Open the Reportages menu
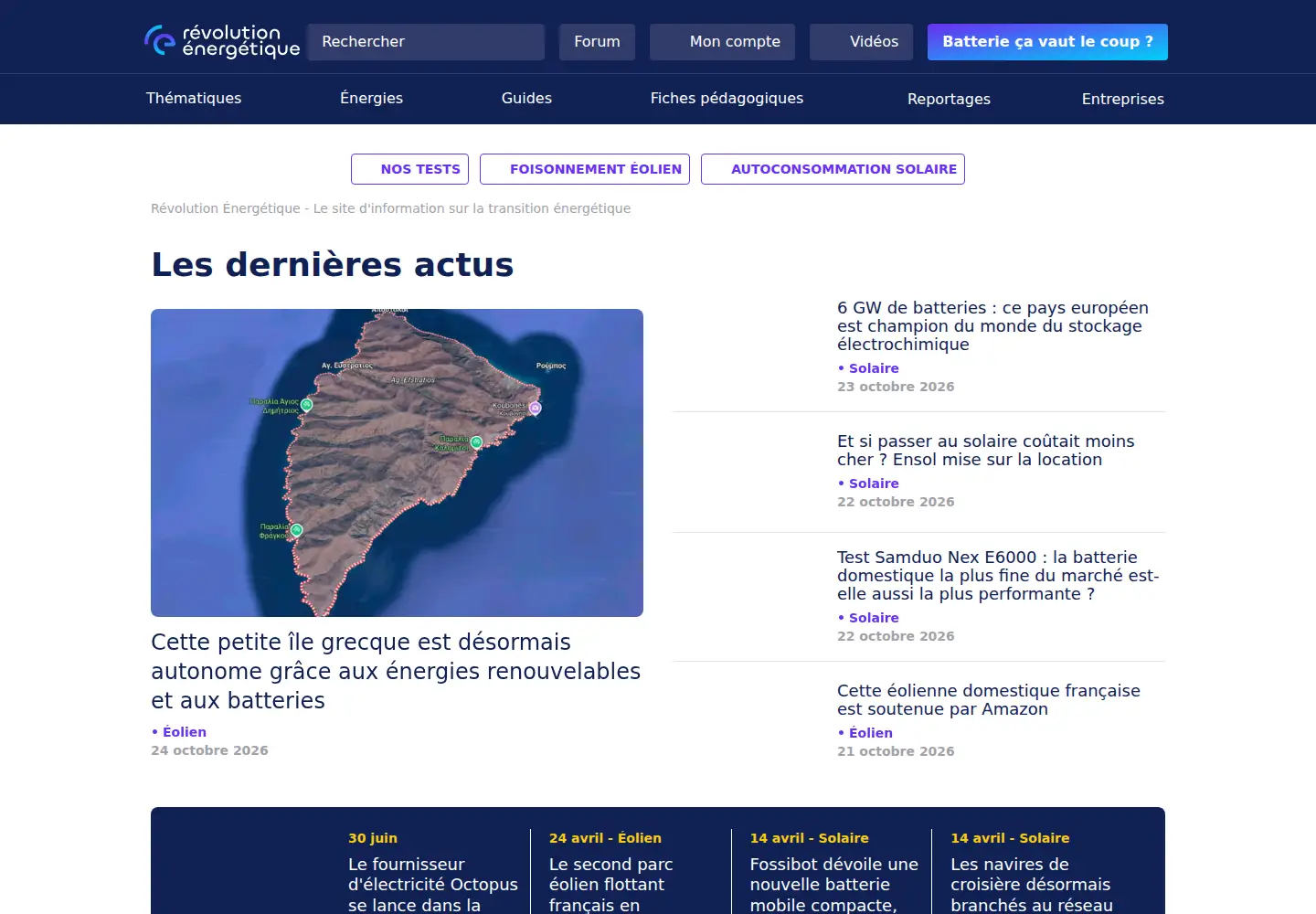Viewport: 1316px width, 914px height. click(949, 99)
